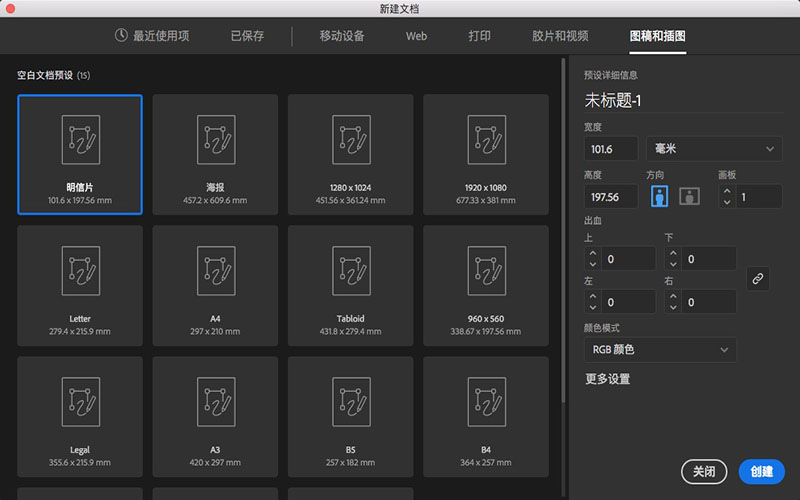Pick the A4 preset icon
The image size is (800, 500).
point(216,270)
